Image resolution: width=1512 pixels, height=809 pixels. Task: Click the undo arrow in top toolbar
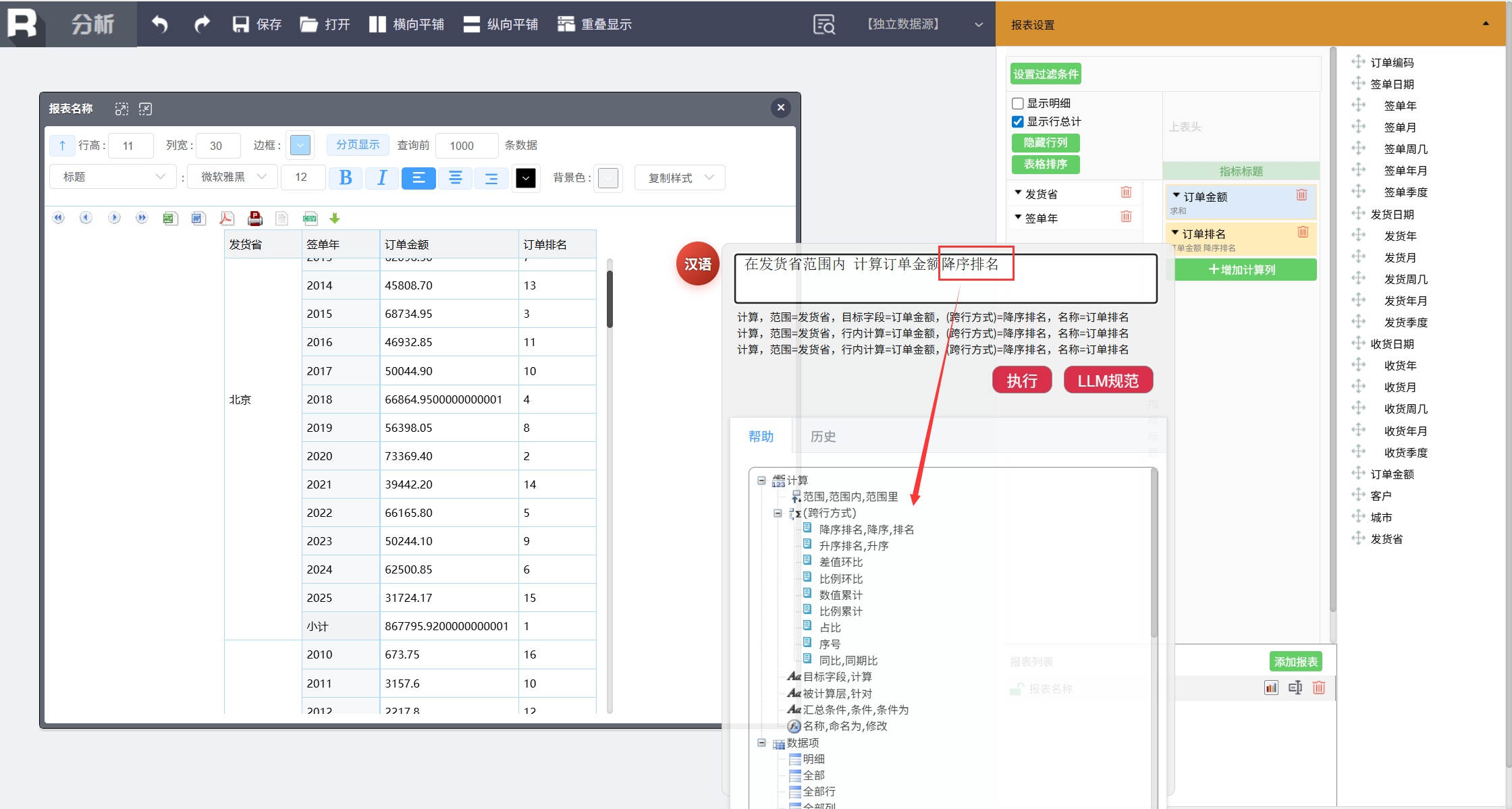160,24
